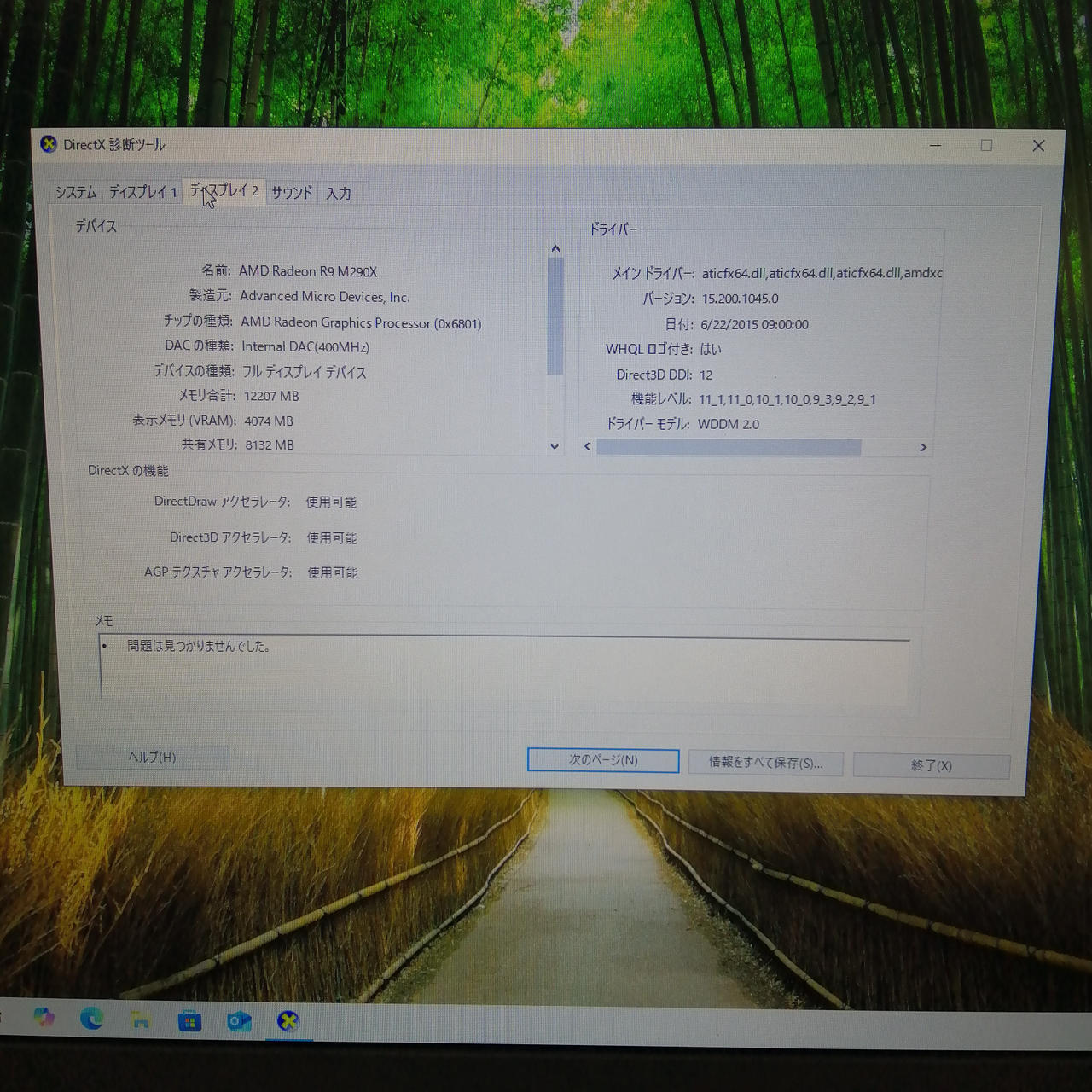Open the 入力 tab
Screen dimensions: 1092x1092
[x=339, y=194]
